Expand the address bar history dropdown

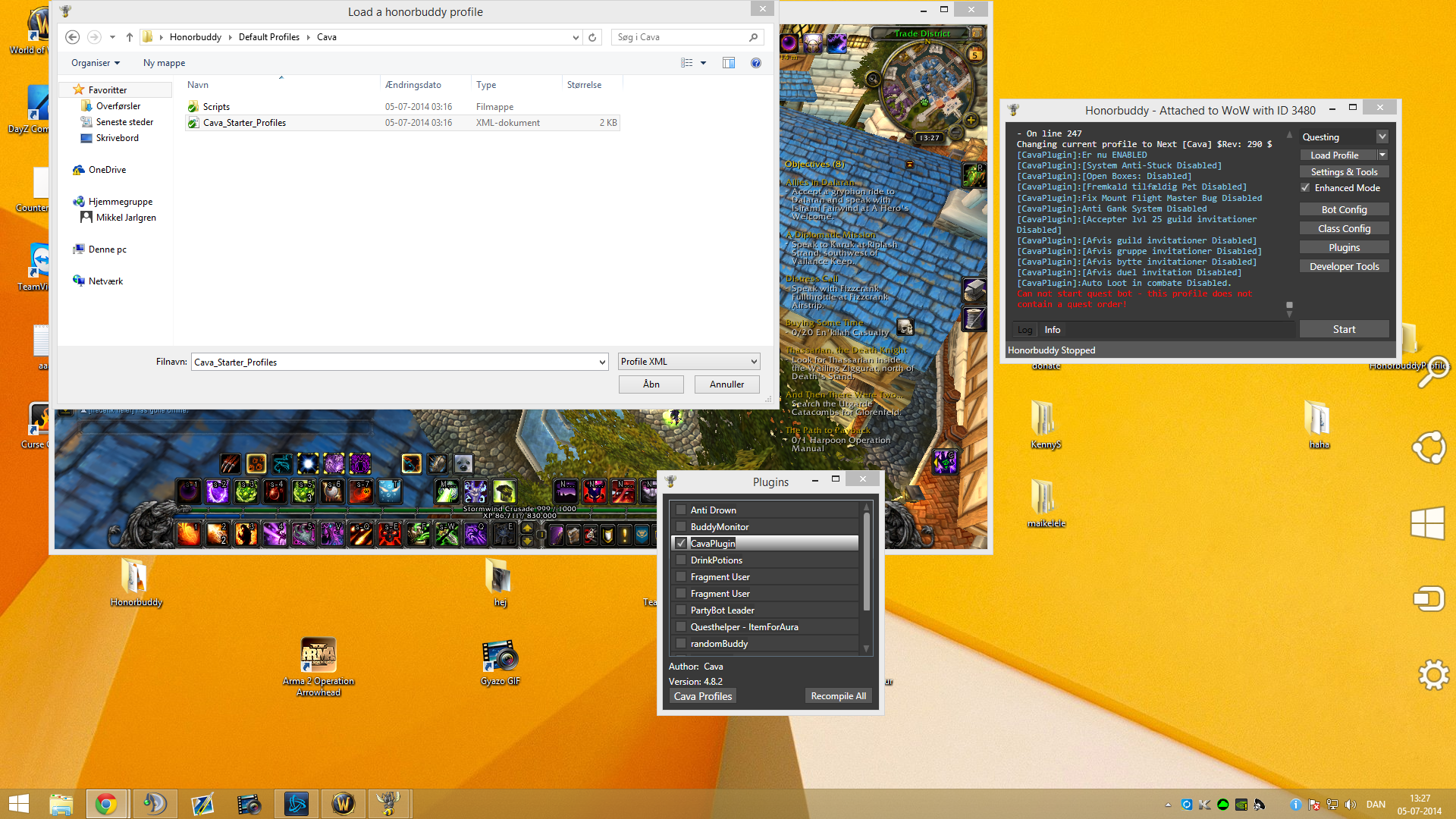point(576,37)
